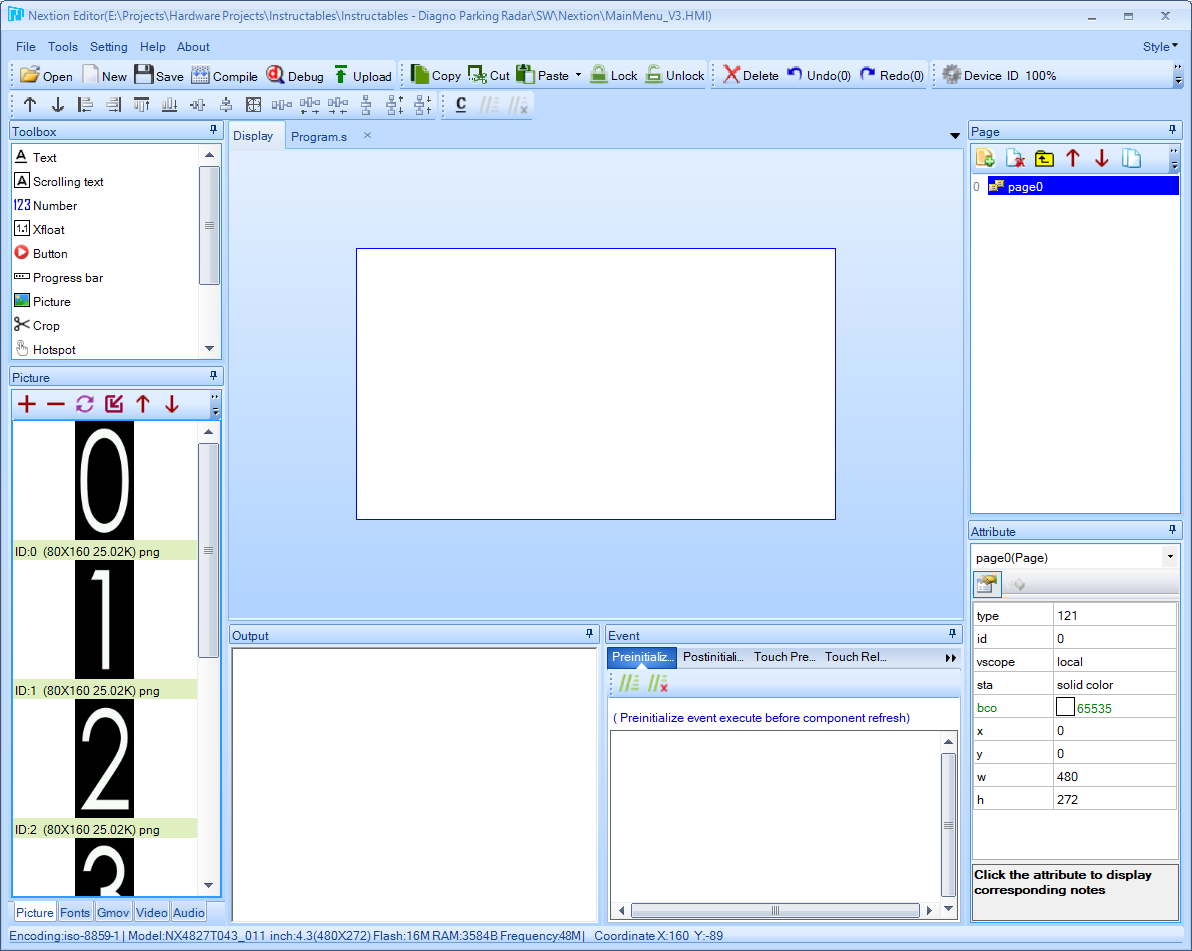Toggle the pin on the Toolbox panel
The height and width of the screenshot is (951, 1192).
(x=214, y=130)
